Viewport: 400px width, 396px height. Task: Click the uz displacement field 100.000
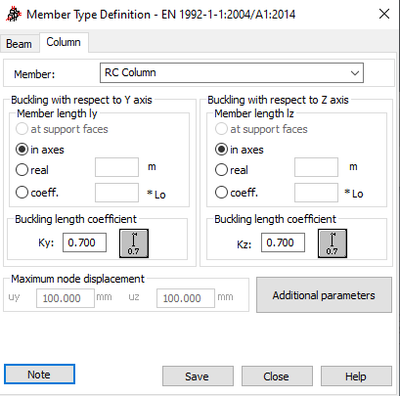(186, 298)
